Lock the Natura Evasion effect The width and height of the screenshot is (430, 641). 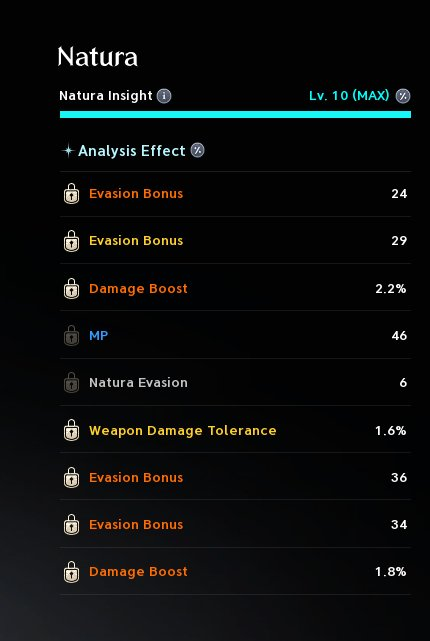click(x=72, y=383)
